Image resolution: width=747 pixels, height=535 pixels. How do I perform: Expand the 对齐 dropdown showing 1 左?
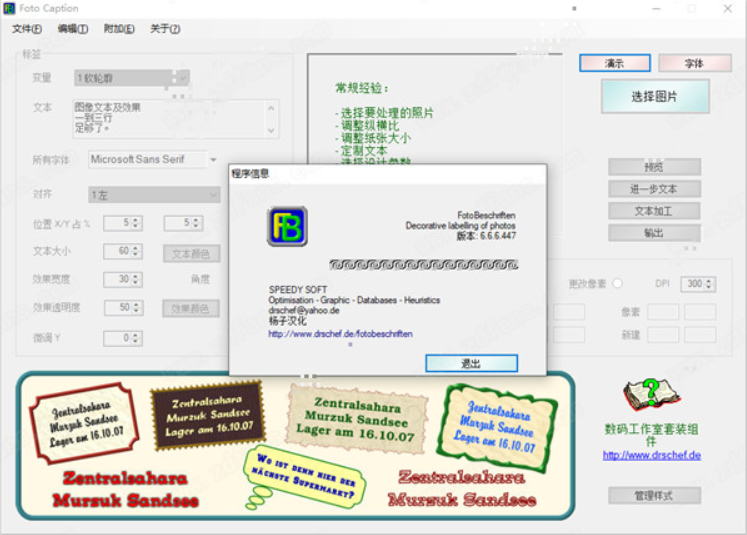154,194
